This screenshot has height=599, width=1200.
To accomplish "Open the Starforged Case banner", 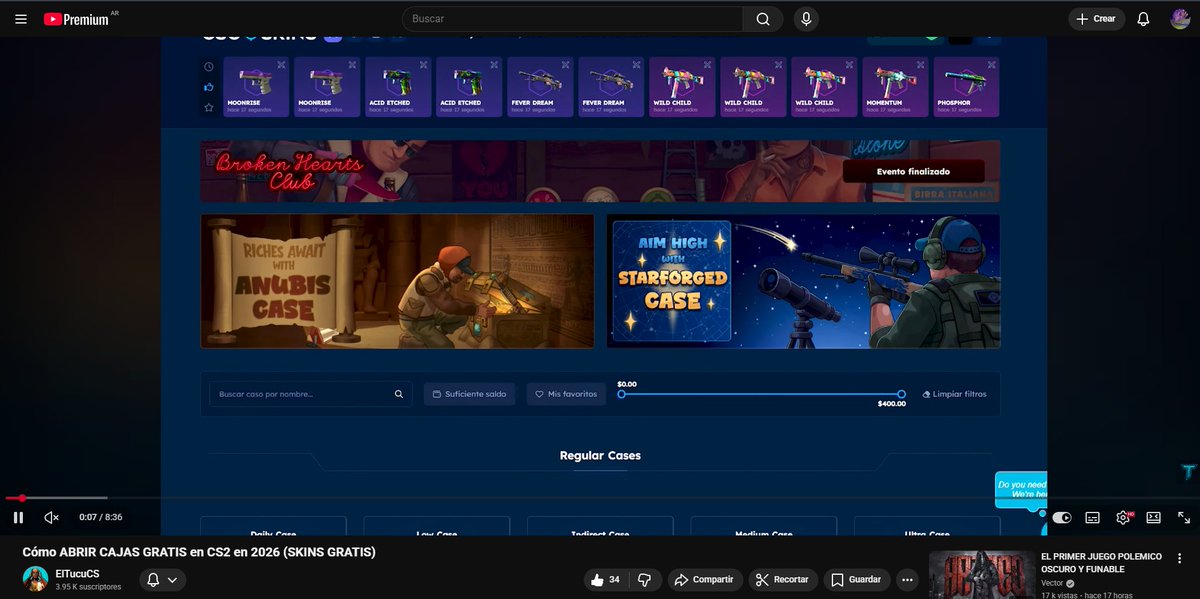I will tap(803, 281).
